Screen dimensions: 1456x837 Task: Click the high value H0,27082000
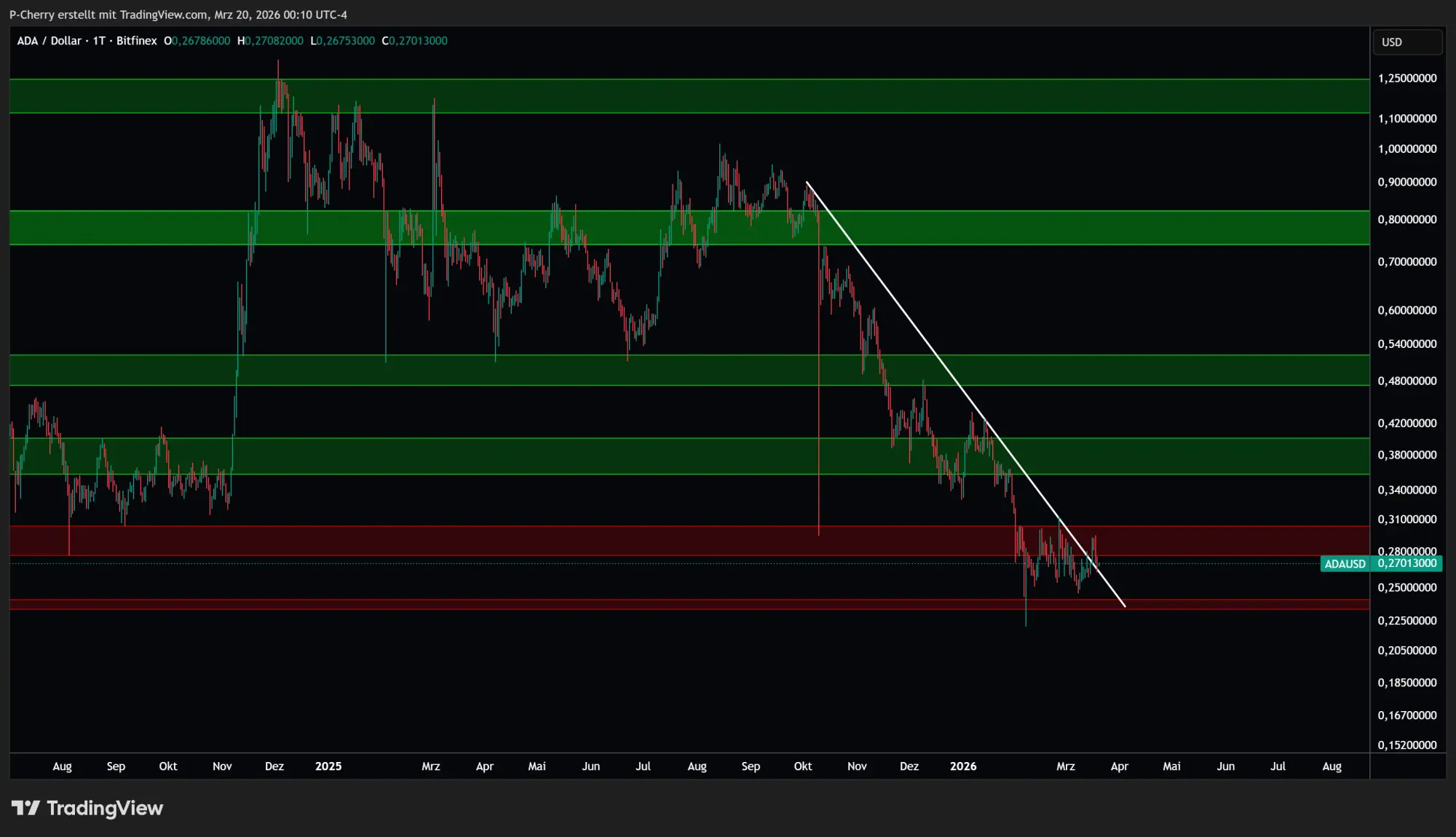click(x=271, y=41)
